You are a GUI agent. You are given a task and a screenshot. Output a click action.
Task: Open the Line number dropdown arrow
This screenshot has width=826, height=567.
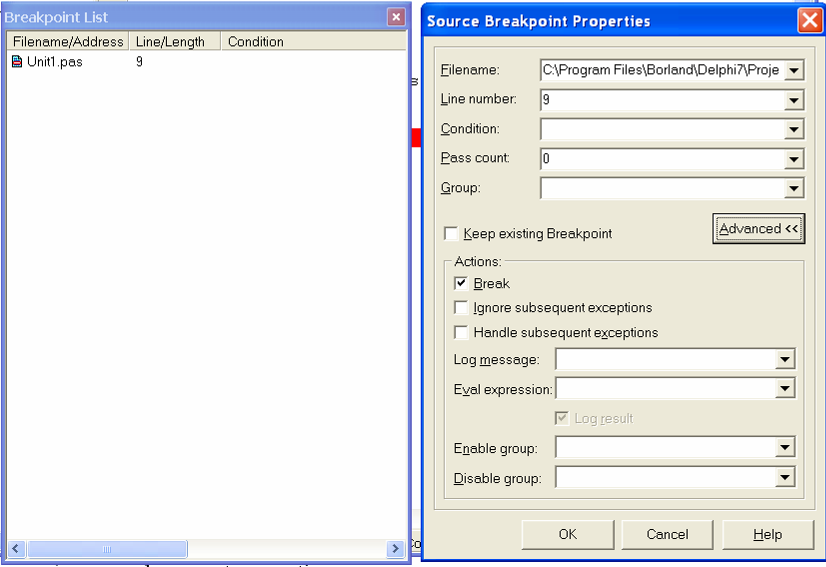tap(794, 100)
